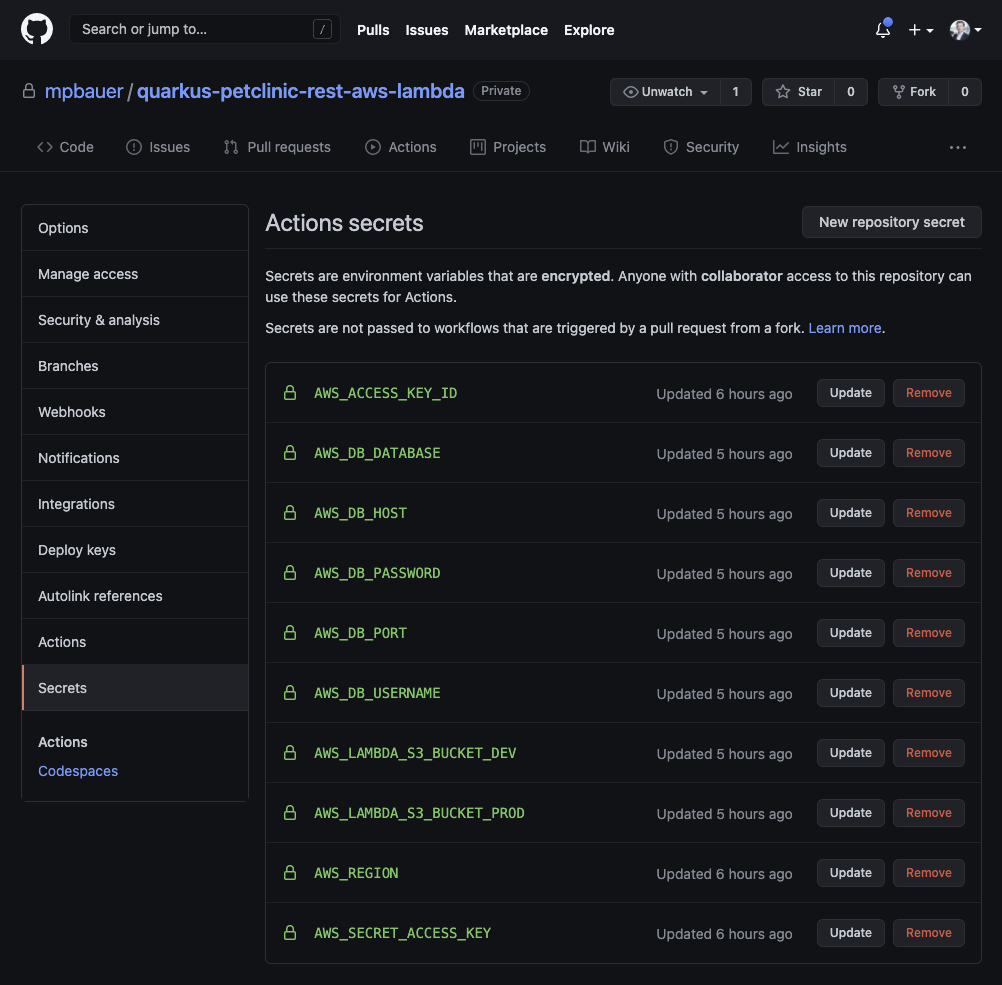Remove the AWS_DB_USERNAME secret
The image size is (1002, 985).
tap(929, 693)
